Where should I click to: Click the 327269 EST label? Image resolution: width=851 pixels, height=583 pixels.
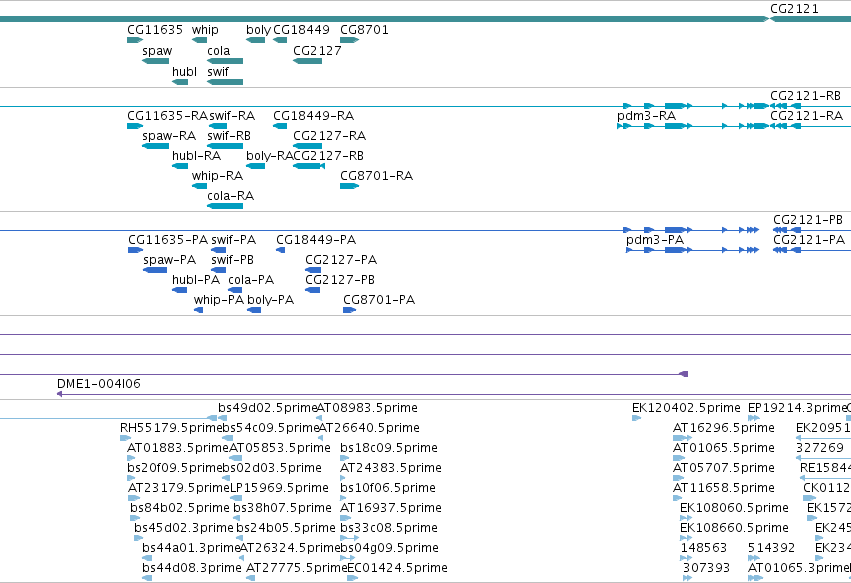point(820,448)
